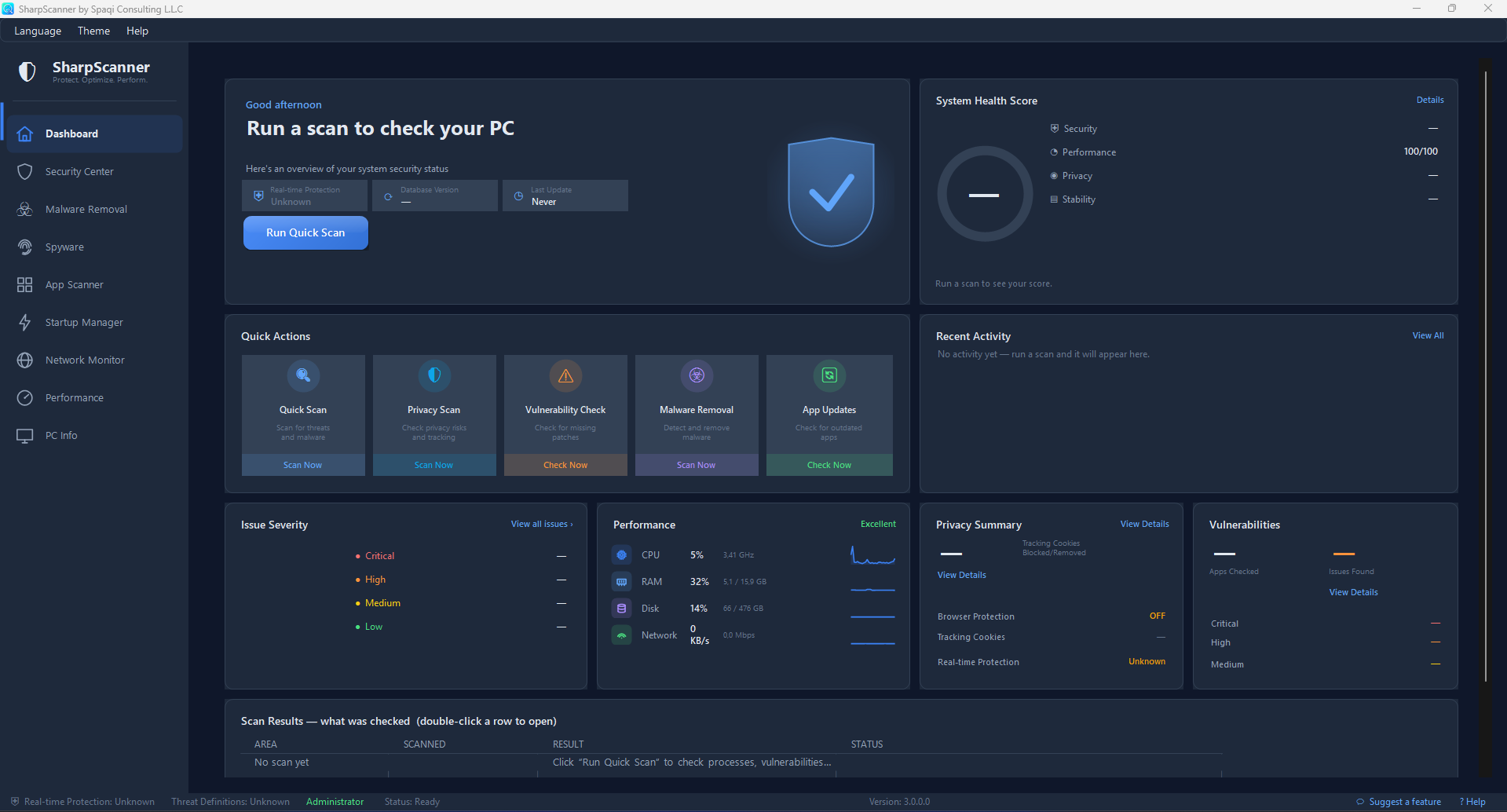Open the Language menu

coord(38,31)
